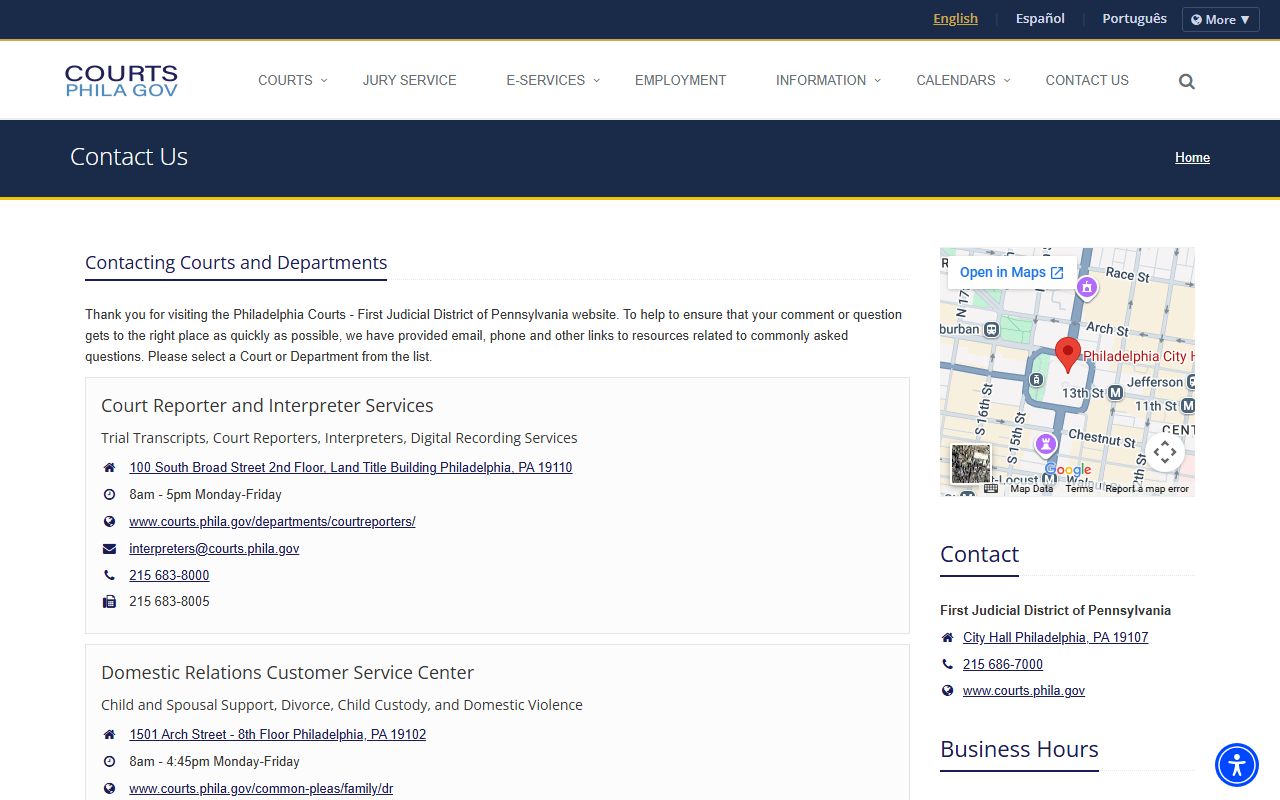1280x800 pixels.
Task: Click Open in Maps button
Action: coord(1011,273)
